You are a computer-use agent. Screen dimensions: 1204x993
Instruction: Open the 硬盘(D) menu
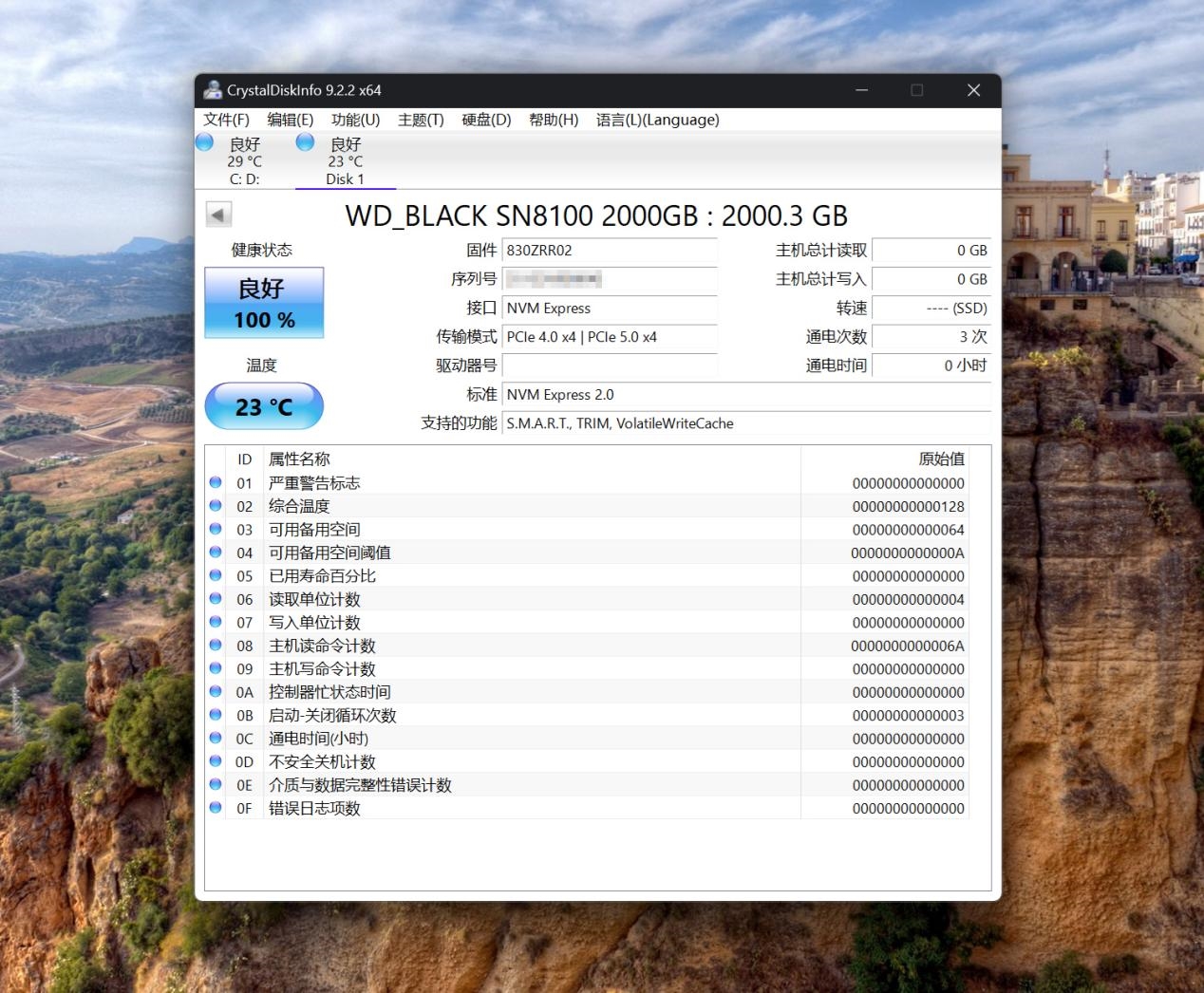point(486,120)
